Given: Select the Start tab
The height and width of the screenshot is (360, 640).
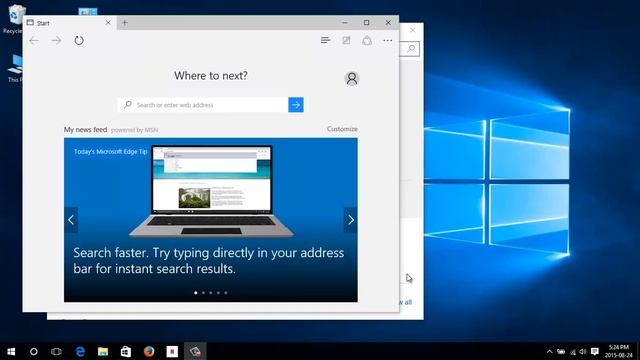Looking at the screenshot, I should 69,23.
